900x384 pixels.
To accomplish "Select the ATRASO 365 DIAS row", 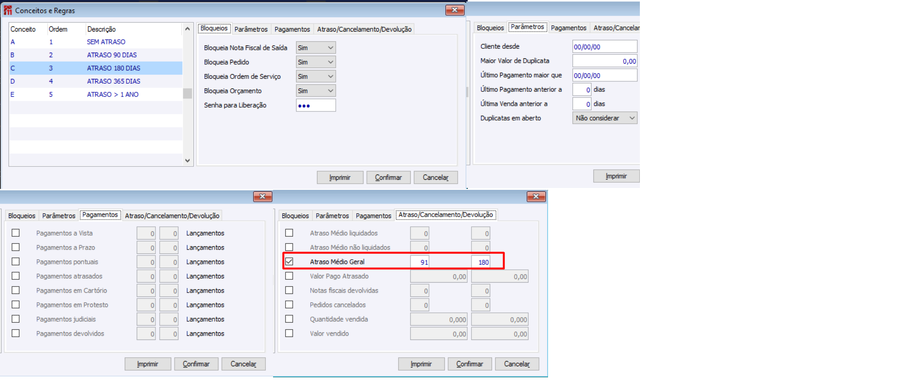I will 96,81.
